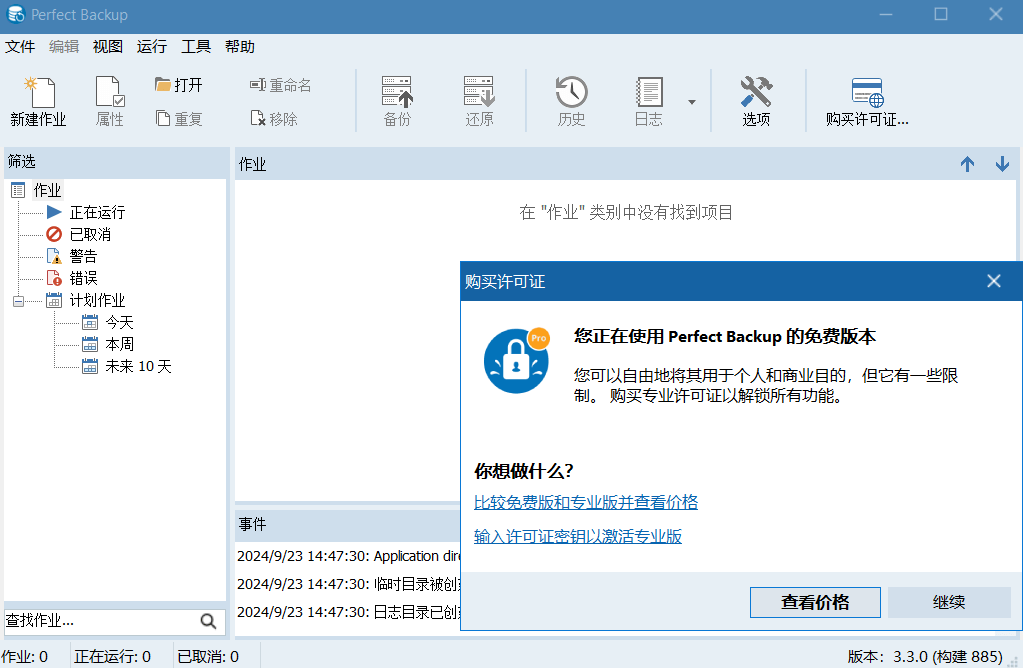Click the 'Application dir' event log entry

[349, 556]
